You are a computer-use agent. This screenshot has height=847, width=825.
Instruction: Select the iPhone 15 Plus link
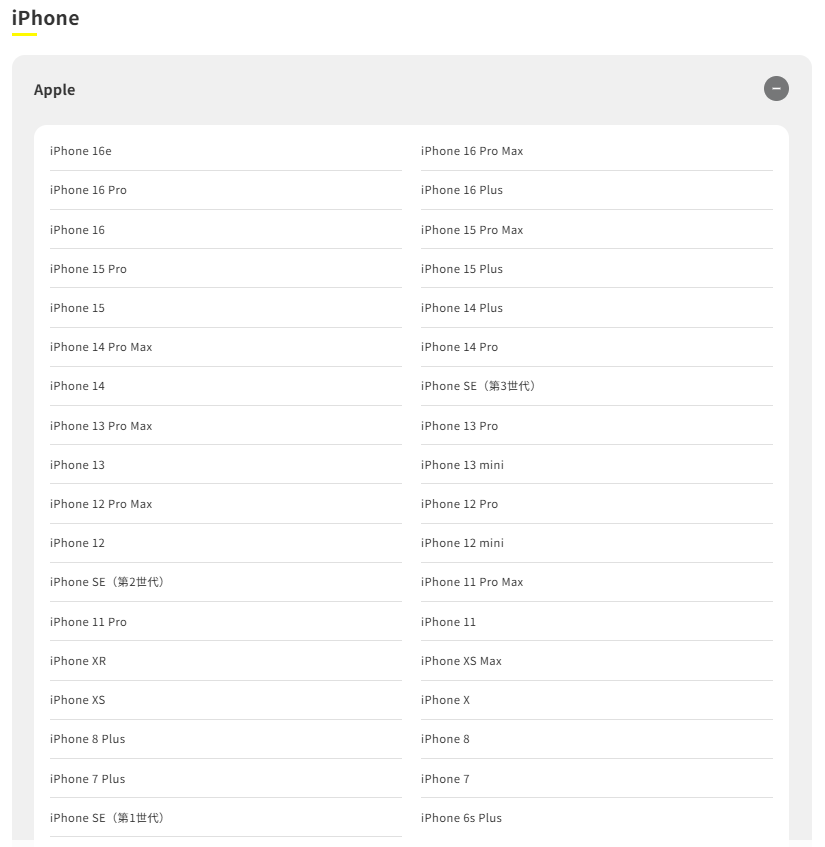click(461, 269)
